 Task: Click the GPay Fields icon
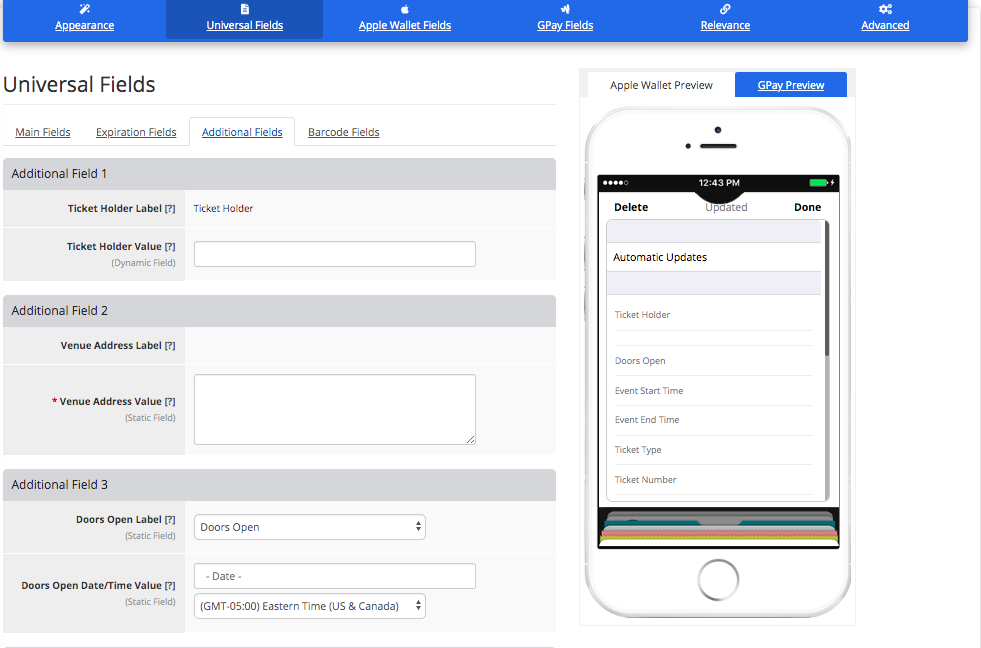(565, 9)
